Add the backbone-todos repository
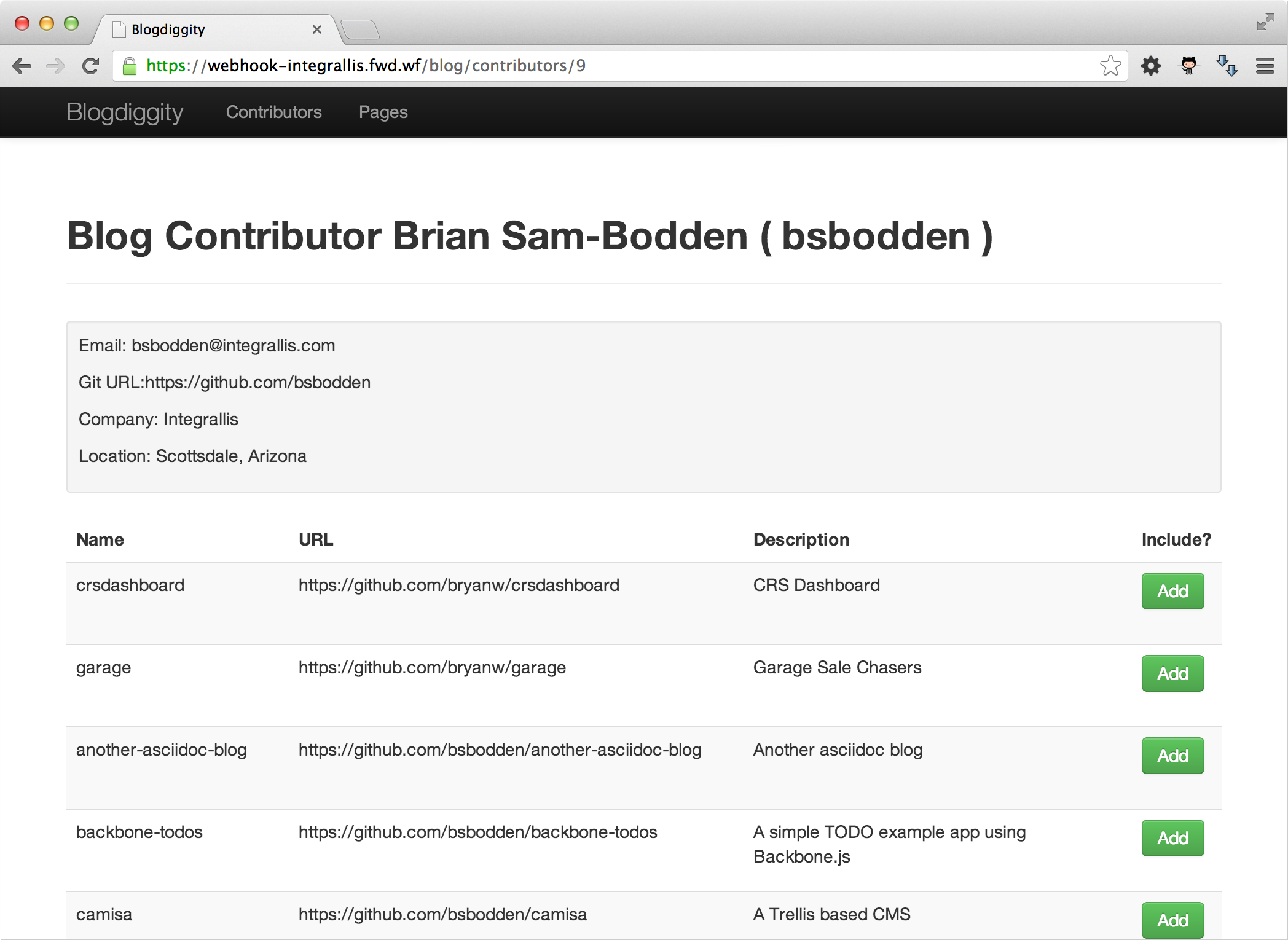 tap(1172, 838)
